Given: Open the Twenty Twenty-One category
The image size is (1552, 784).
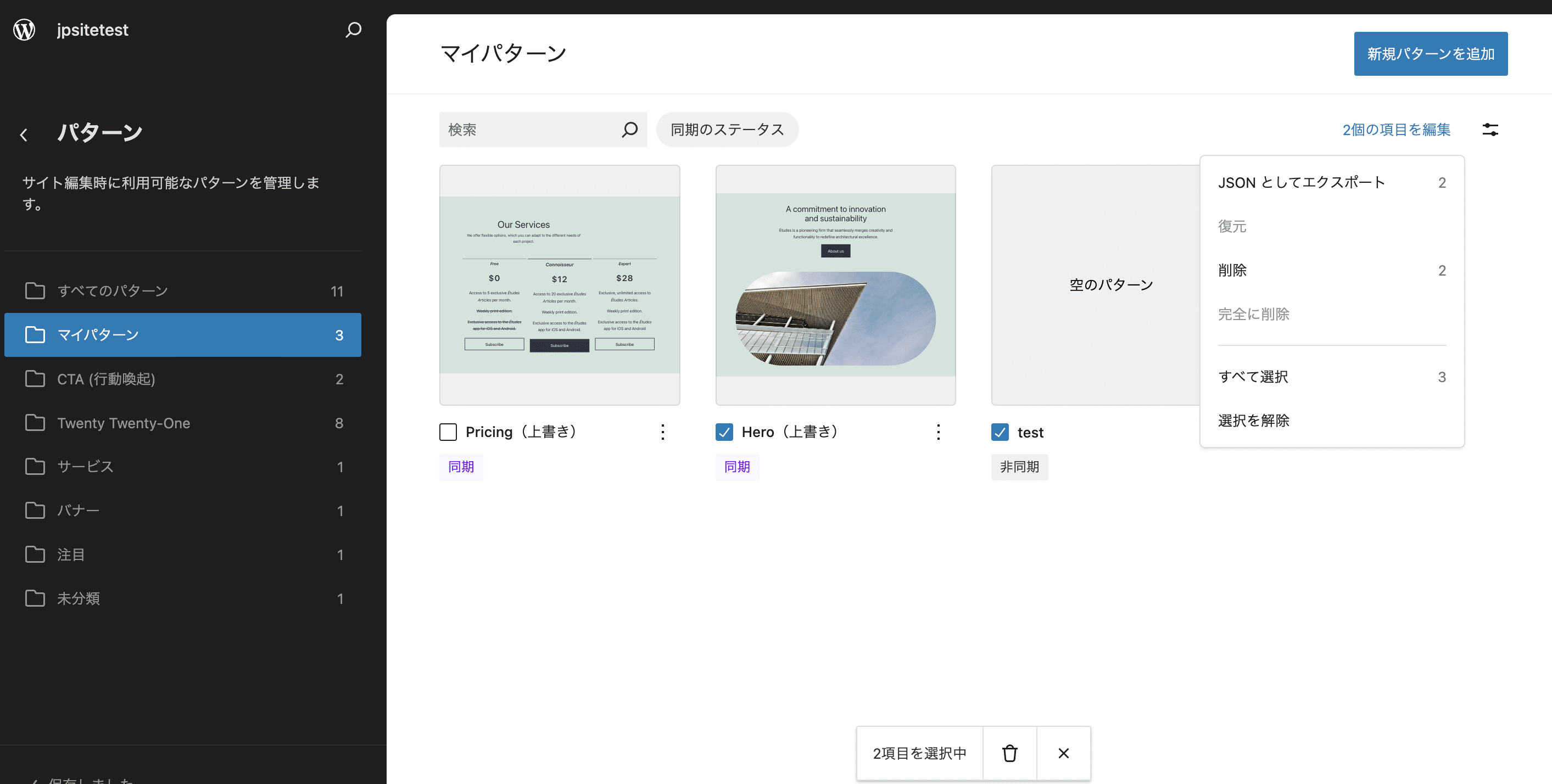Looking at the screenshot, I should [x=182, y=423].
